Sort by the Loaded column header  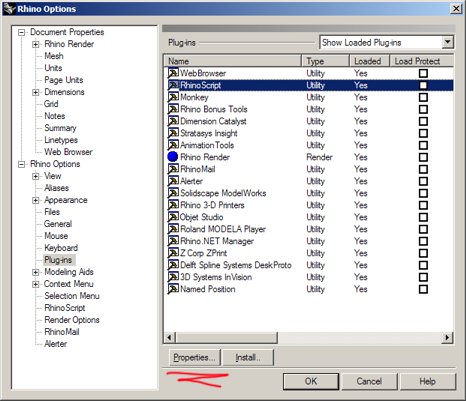tap(370, 61)
